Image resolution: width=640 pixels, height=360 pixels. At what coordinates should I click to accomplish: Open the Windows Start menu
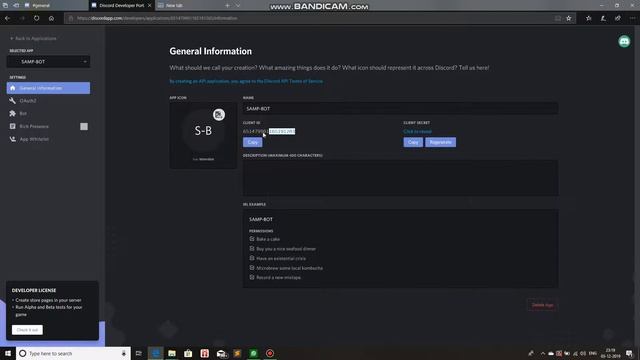point(8,353)
